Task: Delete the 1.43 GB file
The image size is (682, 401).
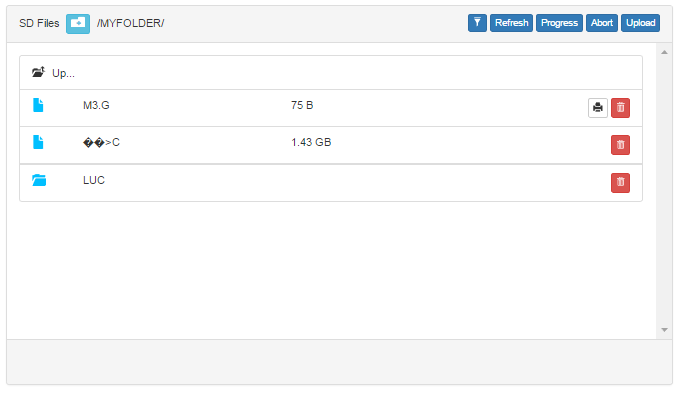Action: pyautogui.click(x=620, y=145)
